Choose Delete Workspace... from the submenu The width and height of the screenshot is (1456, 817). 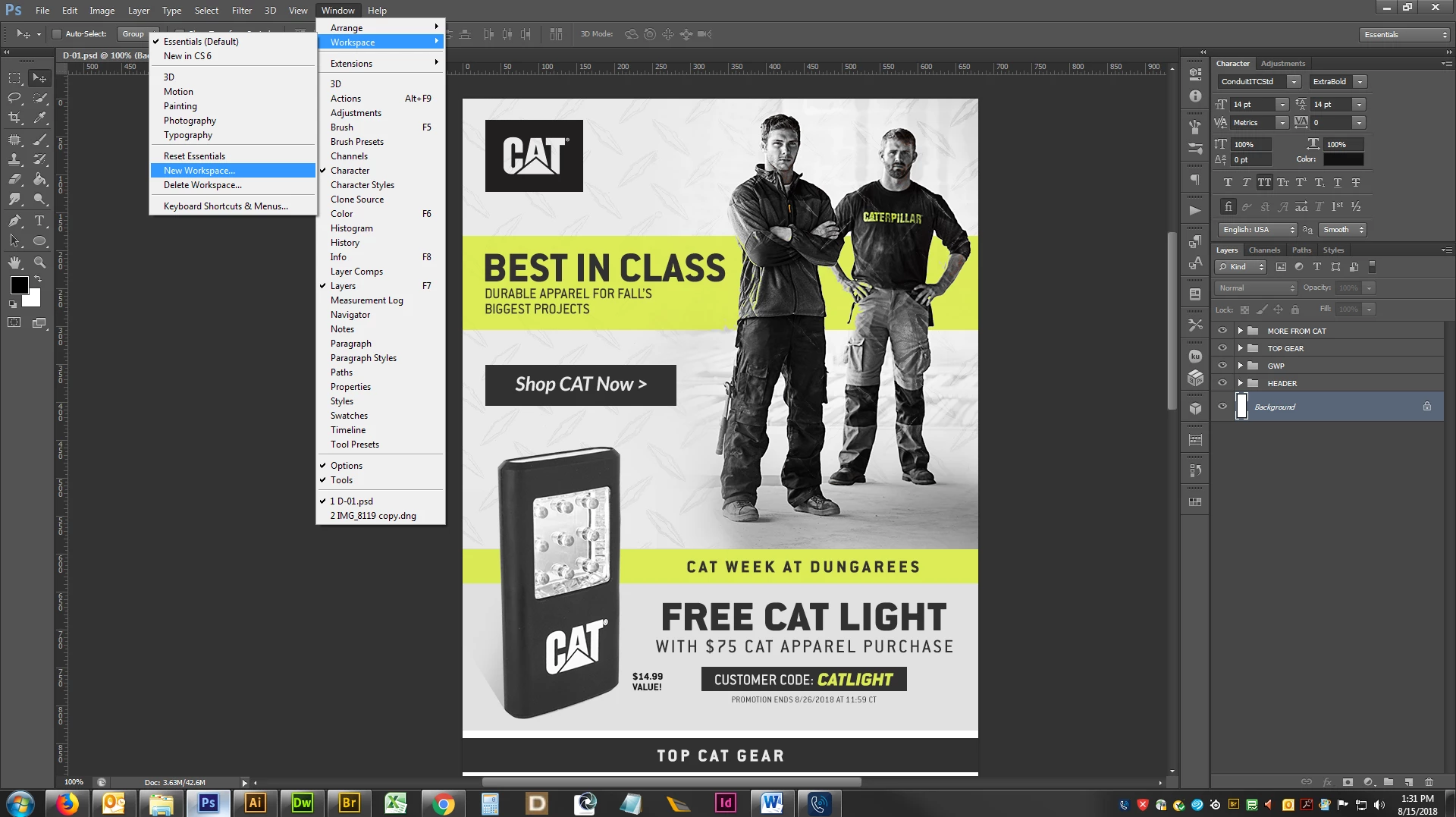click(x=233, y=185)
